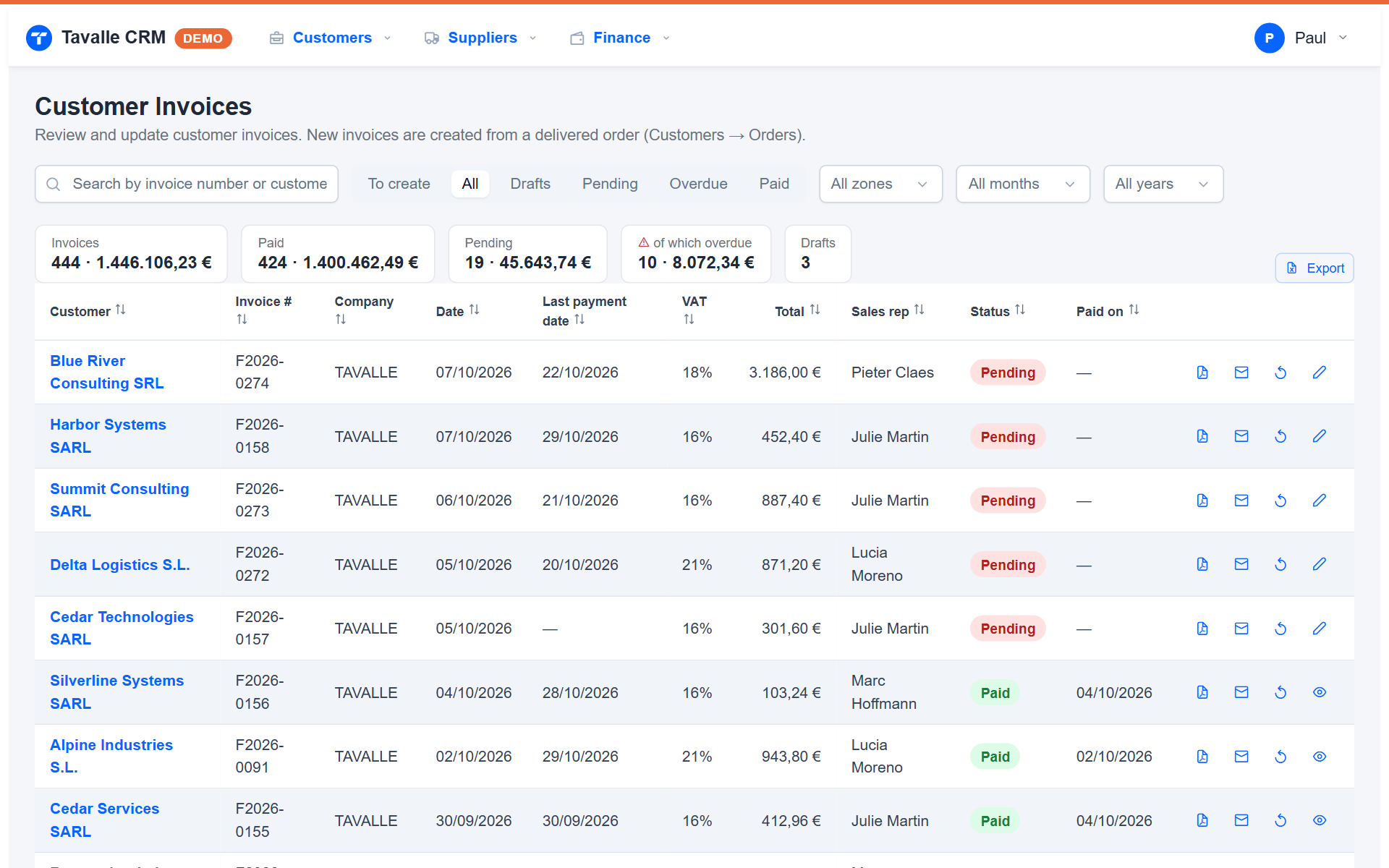This screenshot has width=1389, height=868.
Task: Open the All months dropdown
Action: 1022,184
